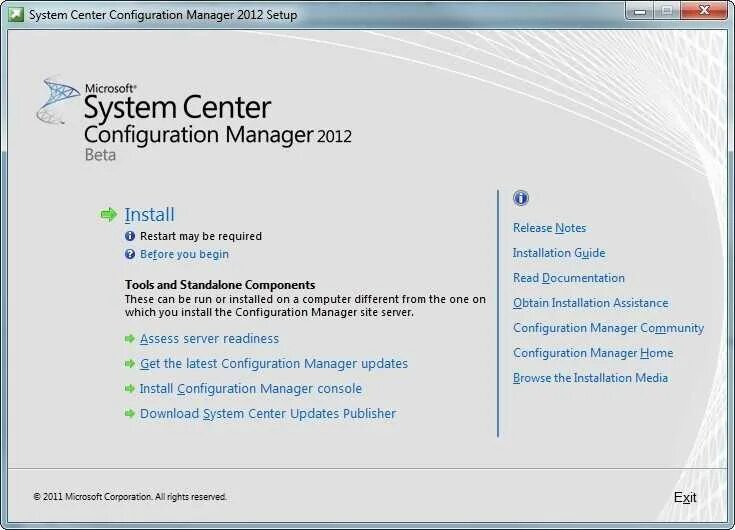735x530 pixels.
Task: Open the Installation Guide
Action: point(559,253)
